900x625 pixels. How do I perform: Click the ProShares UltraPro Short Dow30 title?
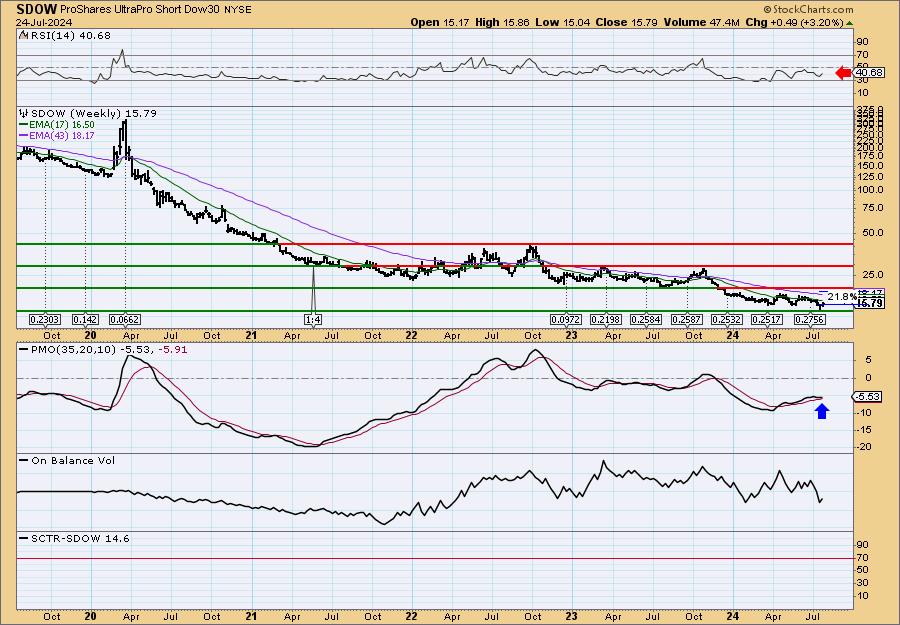click(x=138, y=10)
